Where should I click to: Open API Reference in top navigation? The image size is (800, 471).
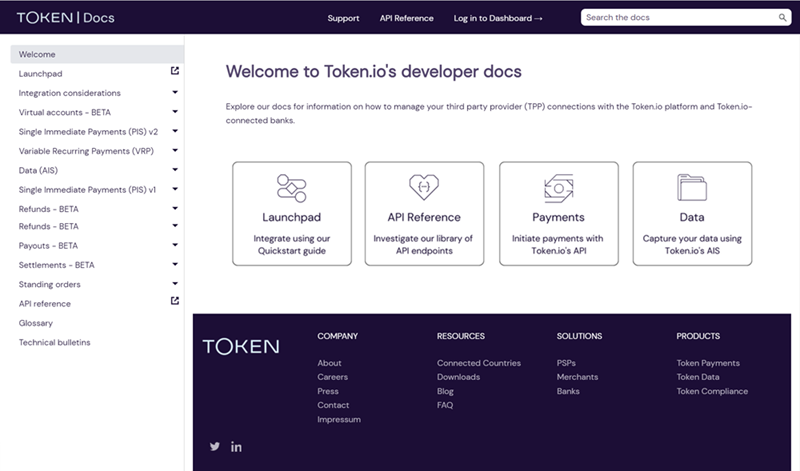tap(407, 18)
